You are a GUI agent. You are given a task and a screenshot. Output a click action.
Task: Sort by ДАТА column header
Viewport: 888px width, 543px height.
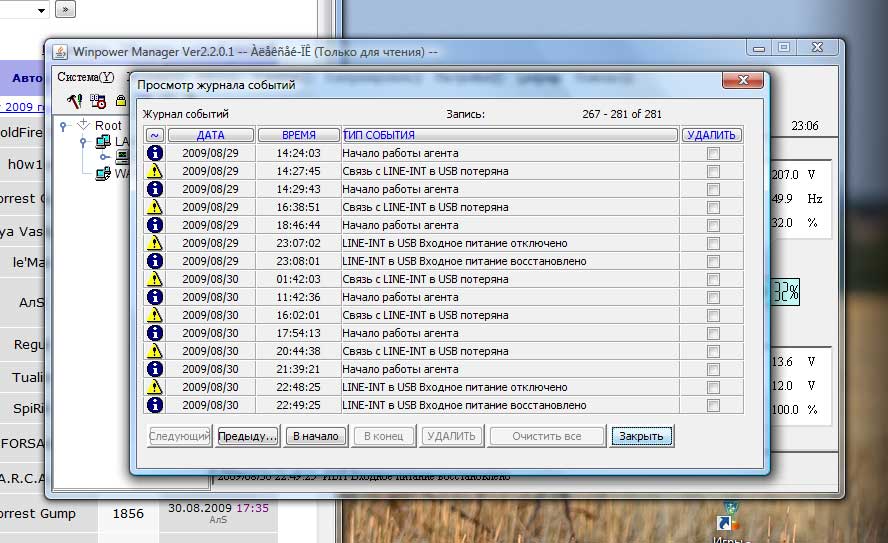(211, 135)
